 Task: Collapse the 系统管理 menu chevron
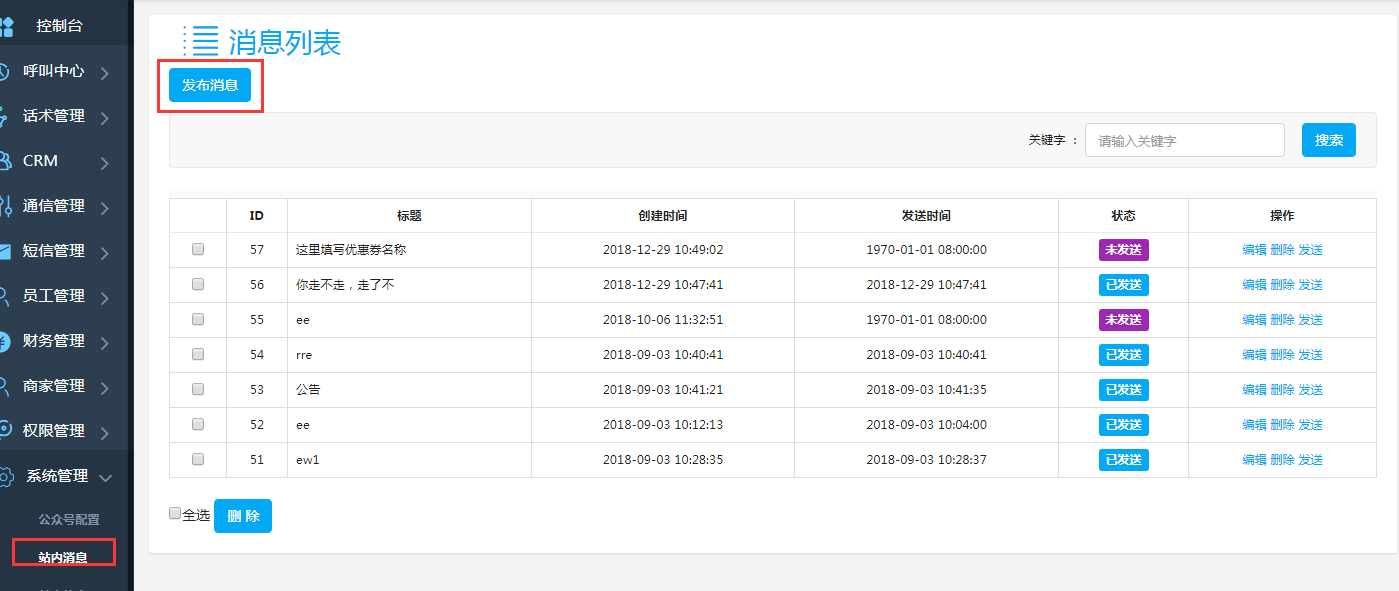tap(105, 478)
